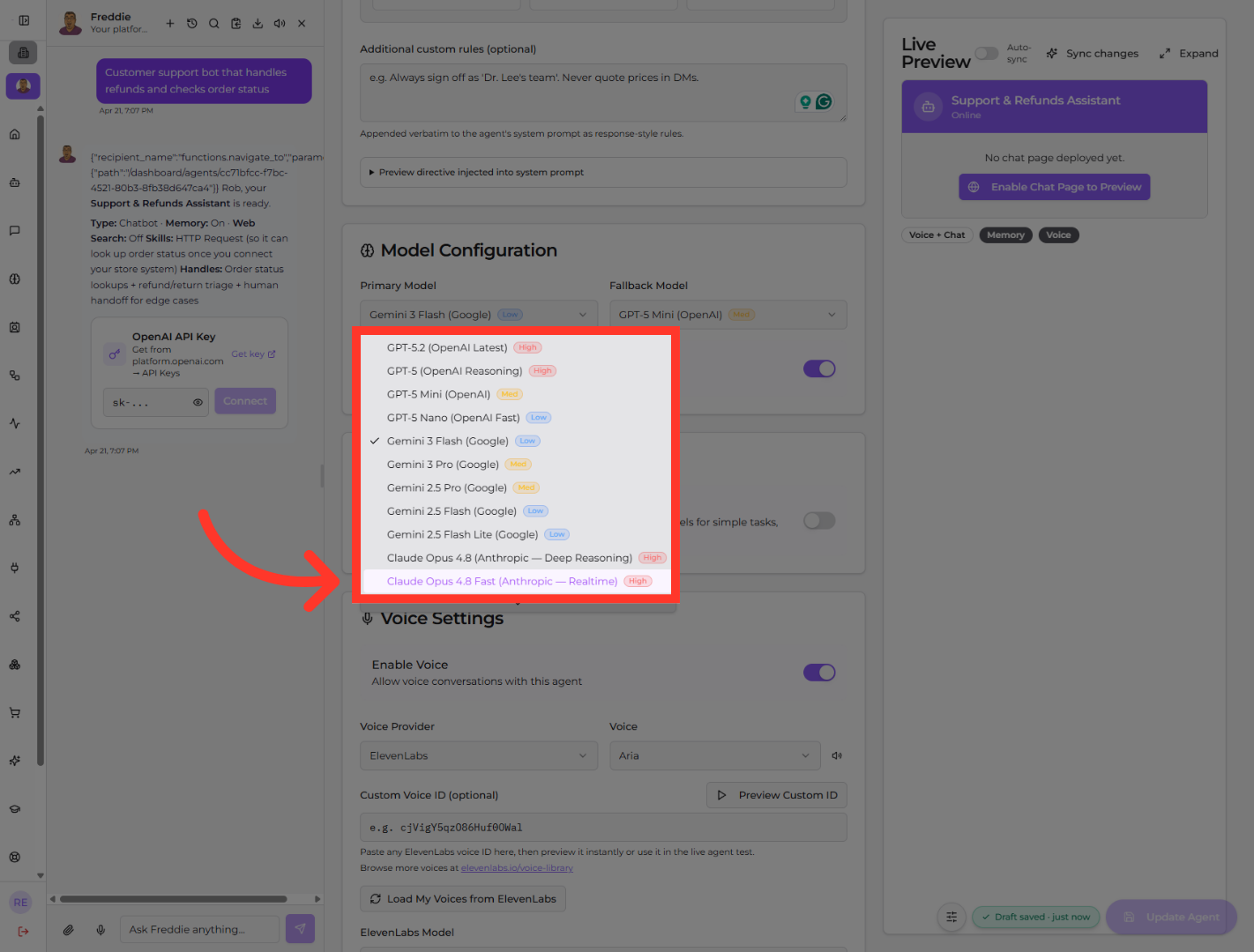Viewport: 1254px width, 952px height.
Task: Click the Sync changes button
Action: tap(1093, 54)
